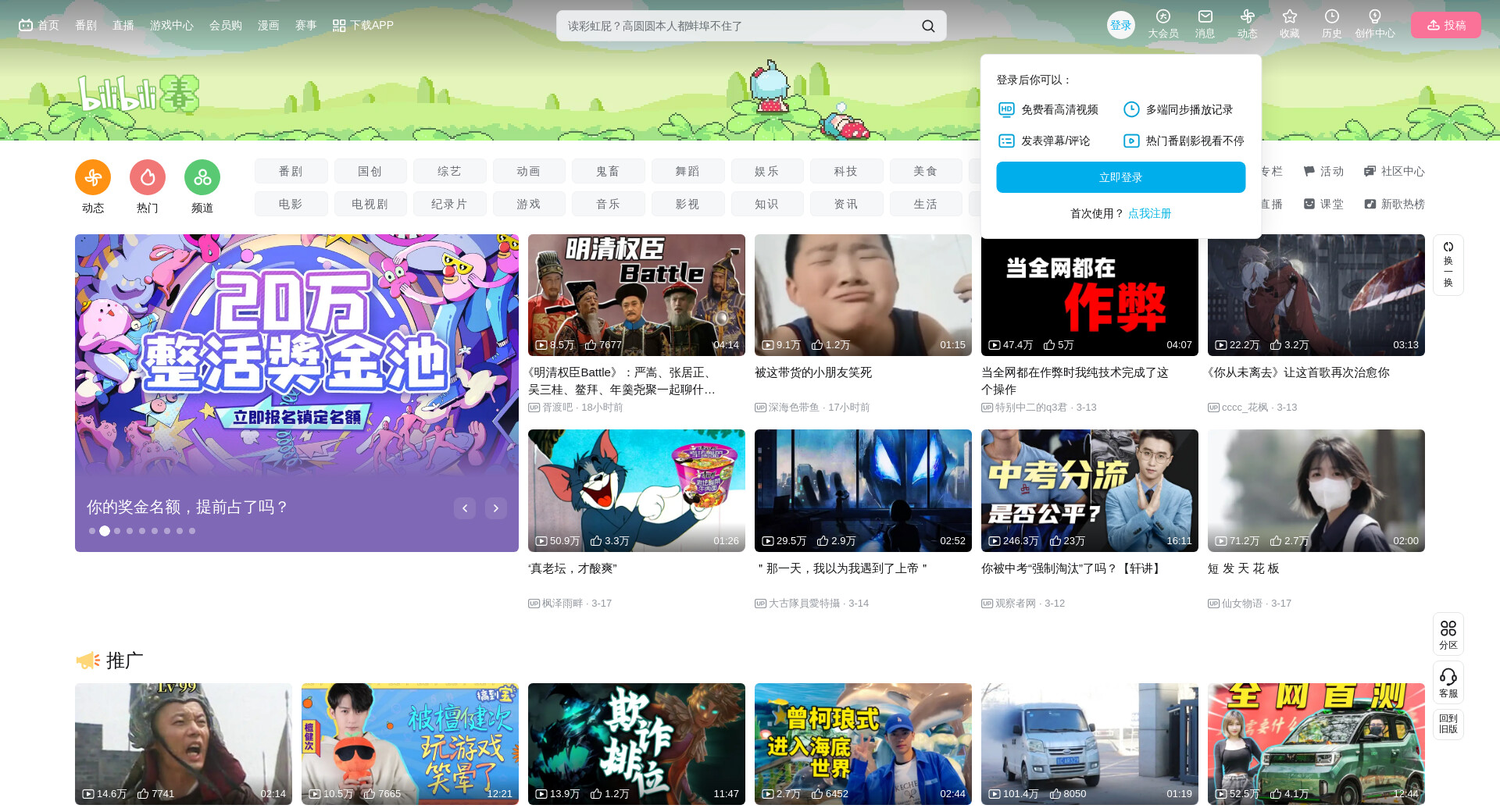Click the 新歌热榜 music icon
The image size is (1500, 812).
click(x=1370, y=204)
